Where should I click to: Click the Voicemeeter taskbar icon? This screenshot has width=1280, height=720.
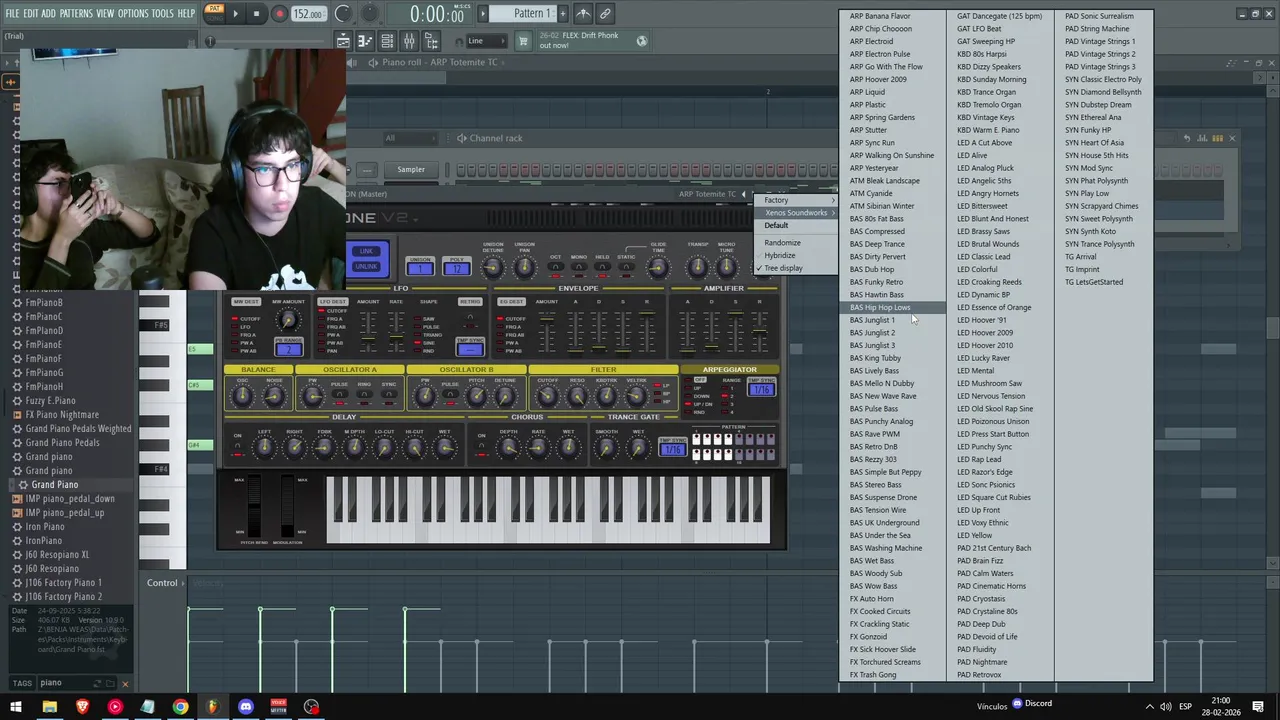click(x=279, y=707)
